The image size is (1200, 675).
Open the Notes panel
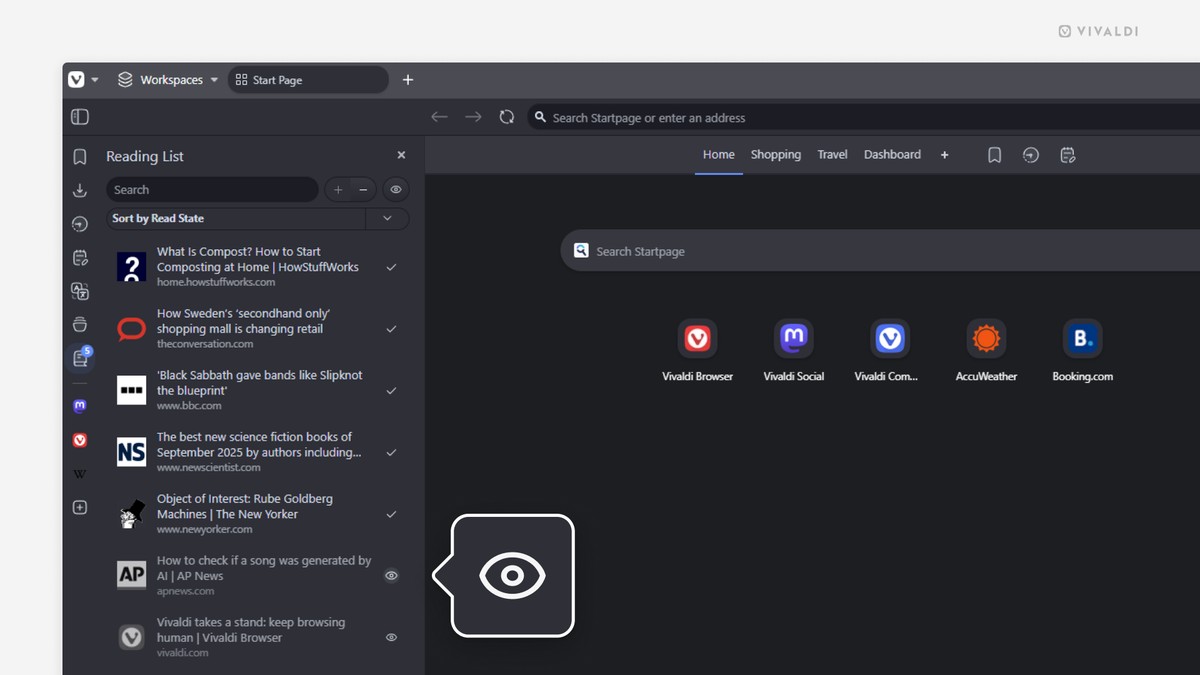[x=80, y=257]
